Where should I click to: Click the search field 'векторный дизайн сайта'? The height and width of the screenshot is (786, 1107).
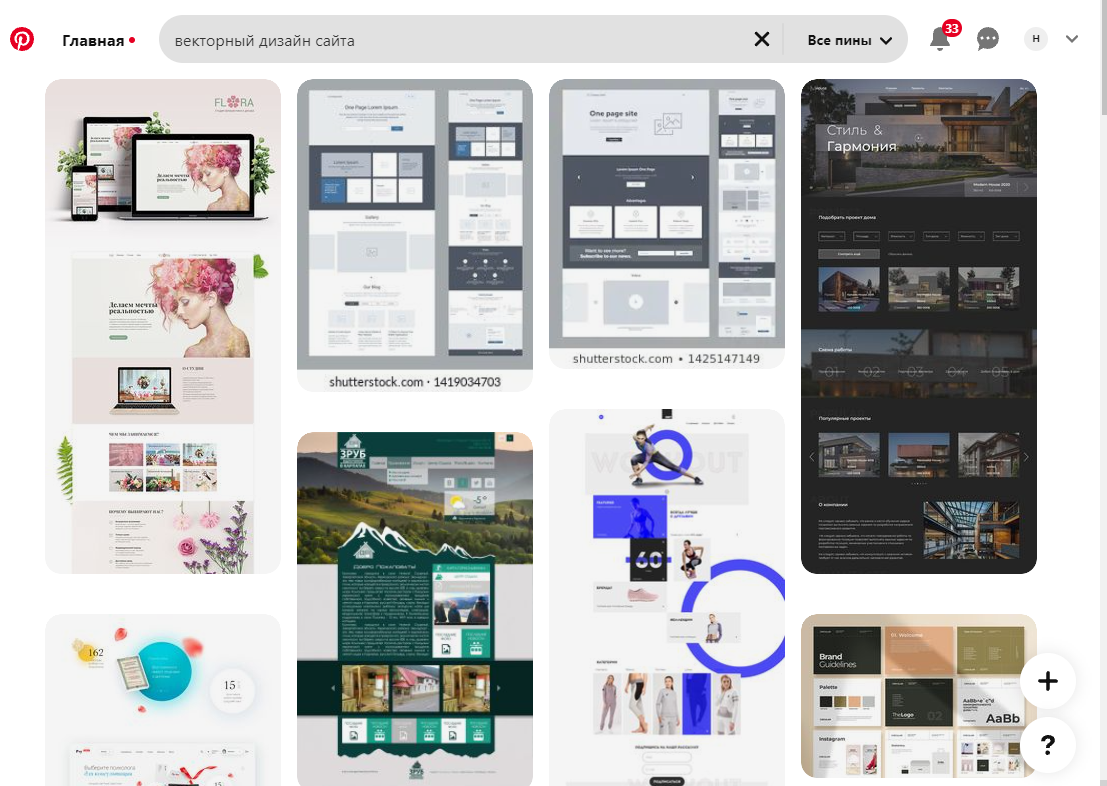coord(459,40)
